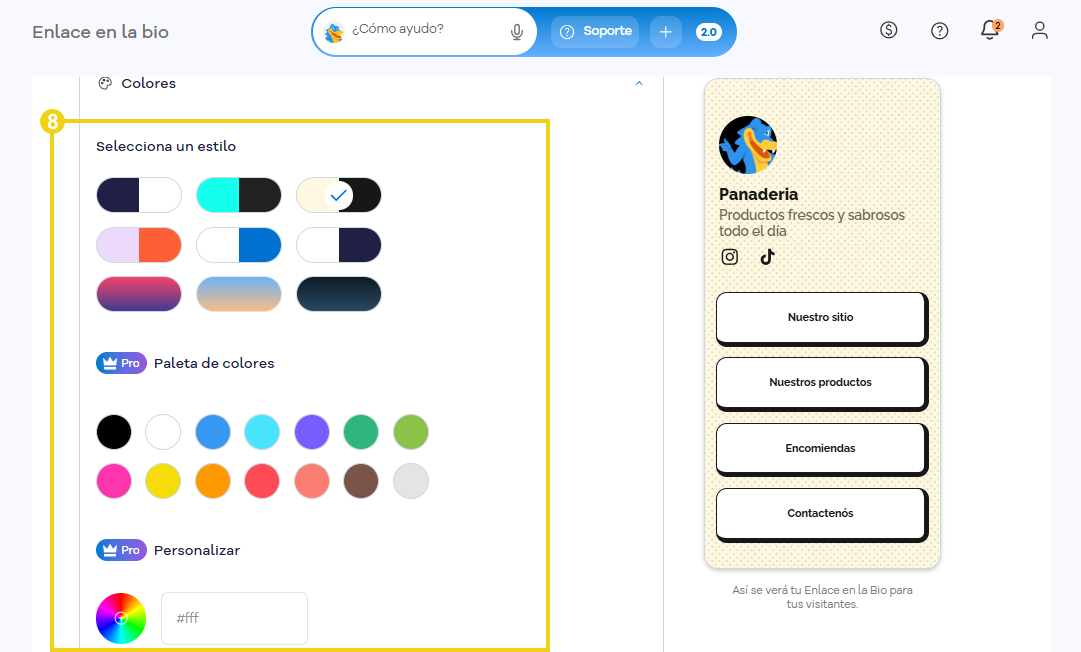The image size is (1081, 652).
Task: Click the Hostgator mascot icon in the search bar
Action: point(334,32)
